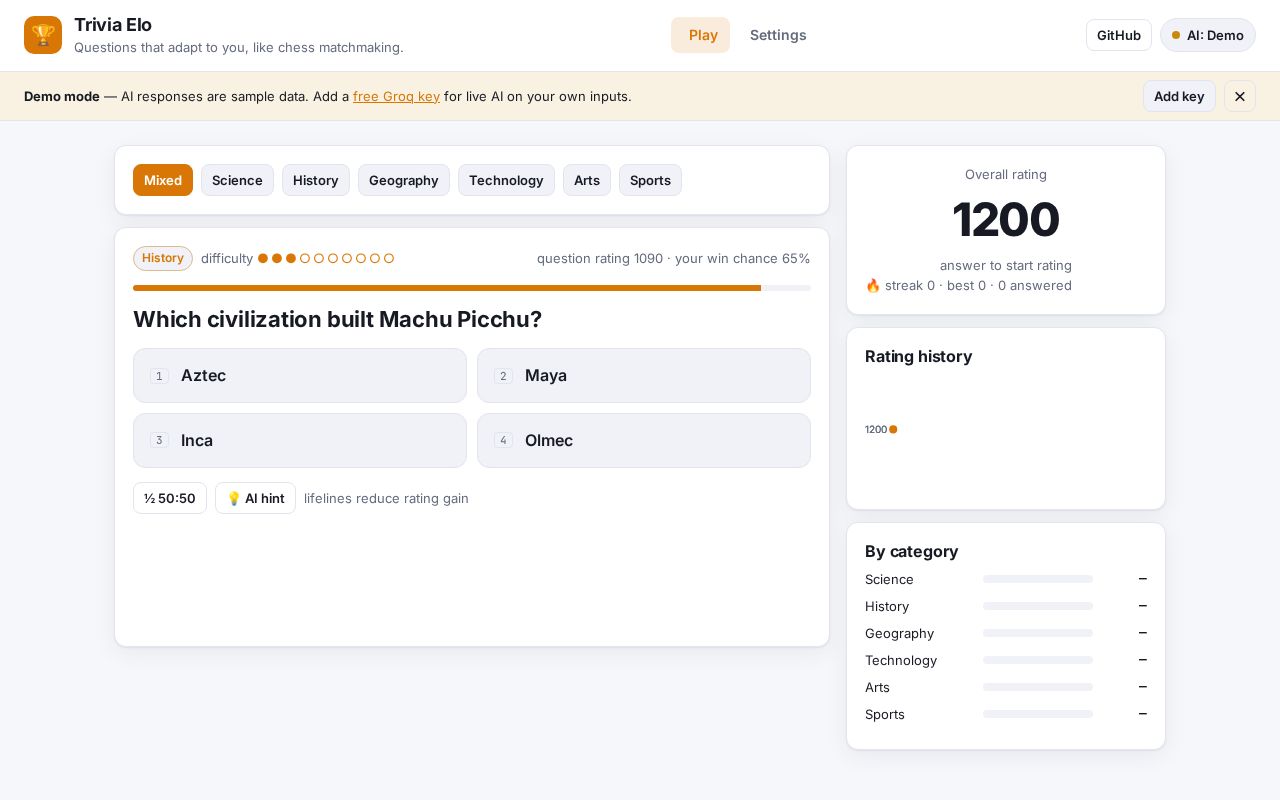The height and width of the screenshot is (800, 1280).
Task: Follow the free Groq key link
Action: (396, 96)
